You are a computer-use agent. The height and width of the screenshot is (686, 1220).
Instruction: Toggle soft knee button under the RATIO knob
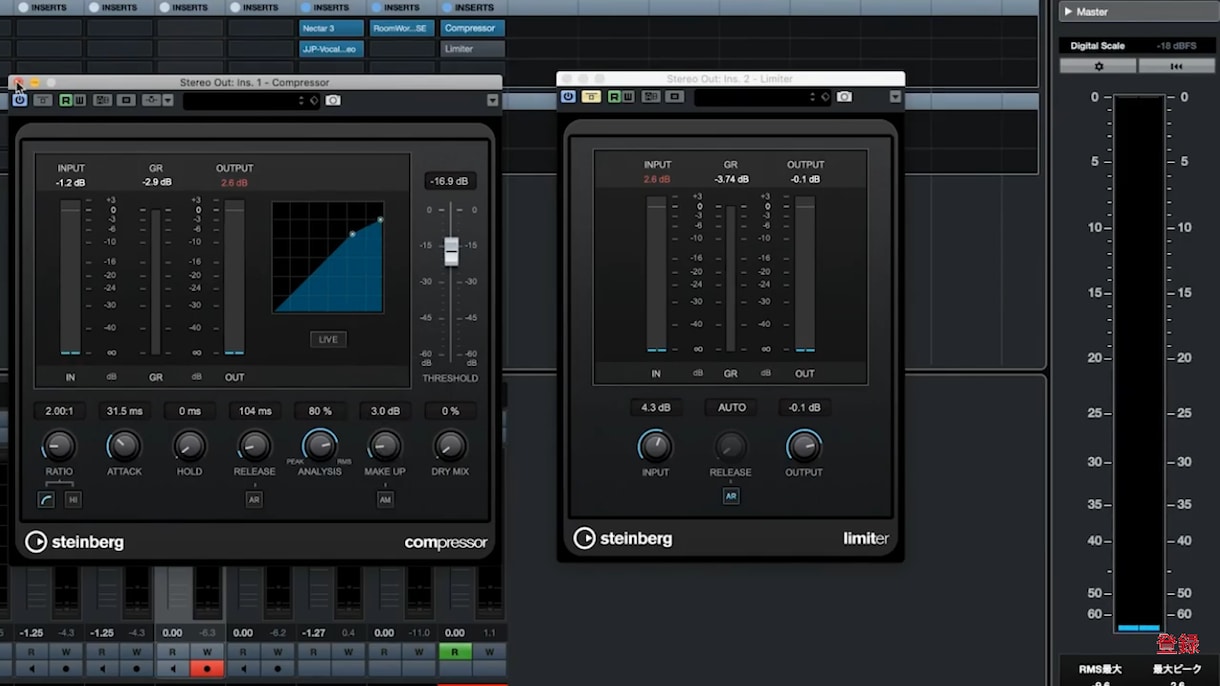pos(46,499)
